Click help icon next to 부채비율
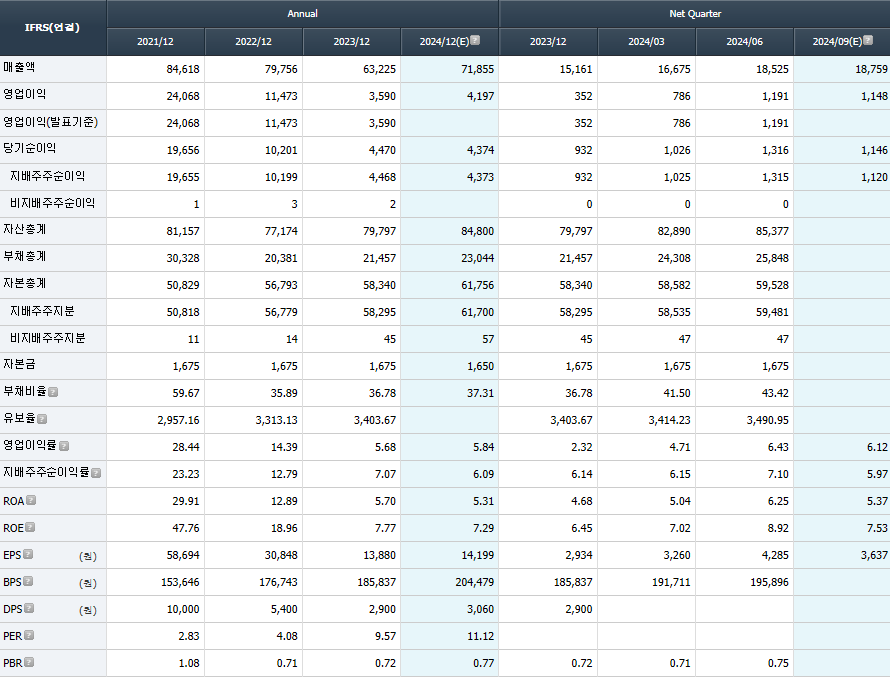 (53, 392)
